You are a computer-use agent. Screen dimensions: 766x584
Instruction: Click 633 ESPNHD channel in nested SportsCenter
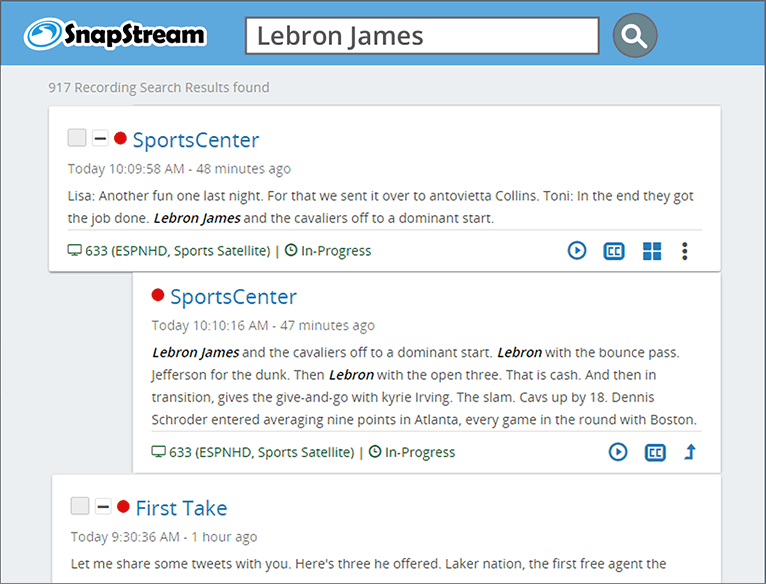(261, 452)
